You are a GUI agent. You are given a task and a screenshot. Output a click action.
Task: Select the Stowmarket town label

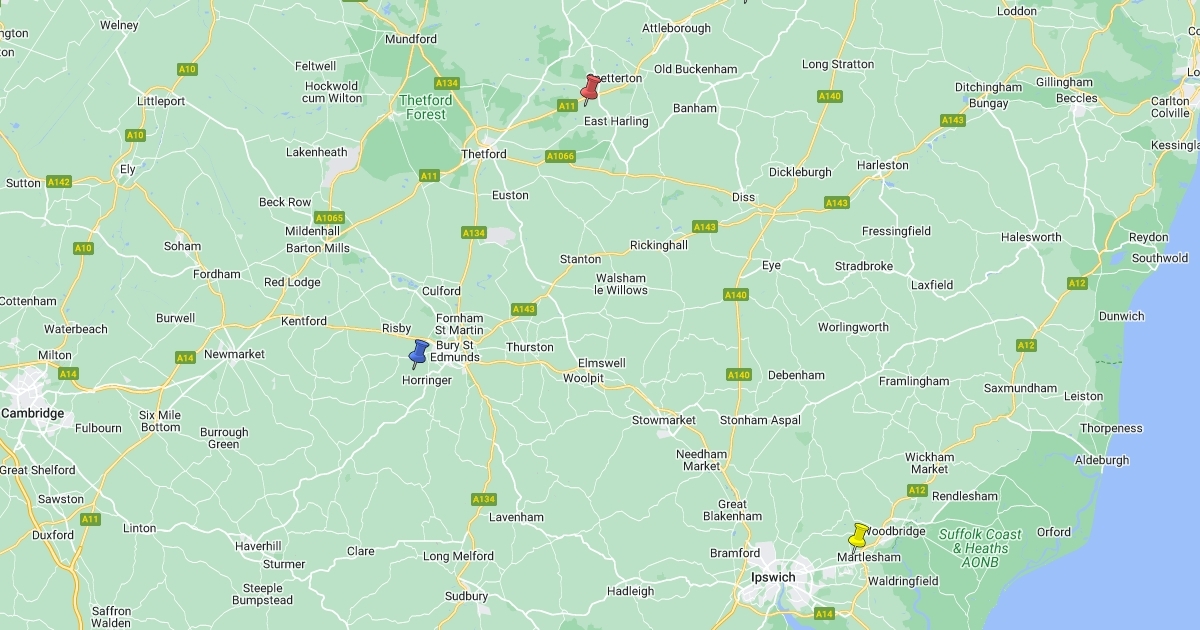click(664, 420)
